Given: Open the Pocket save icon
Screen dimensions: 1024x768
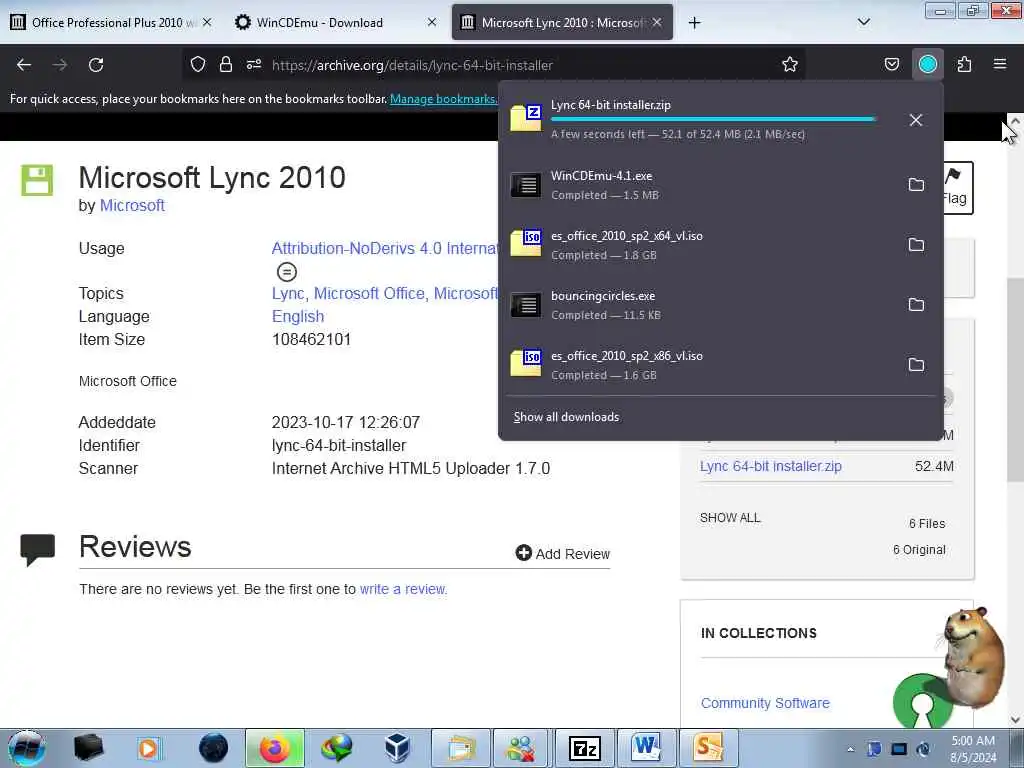Looking at the screenshot, I should click(x=891, y=64).
